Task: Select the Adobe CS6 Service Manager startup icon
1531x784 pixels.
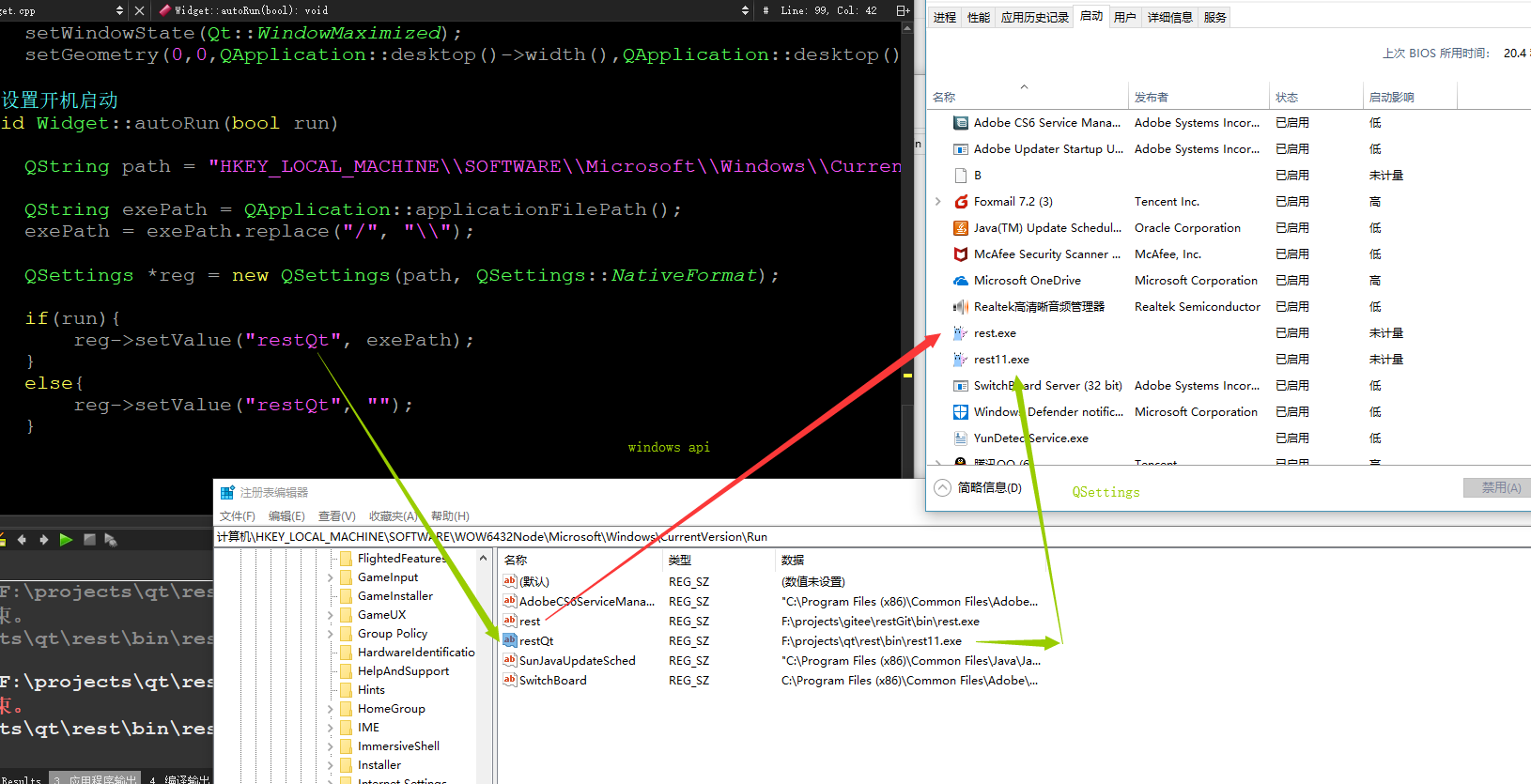Action: point(961,123)
